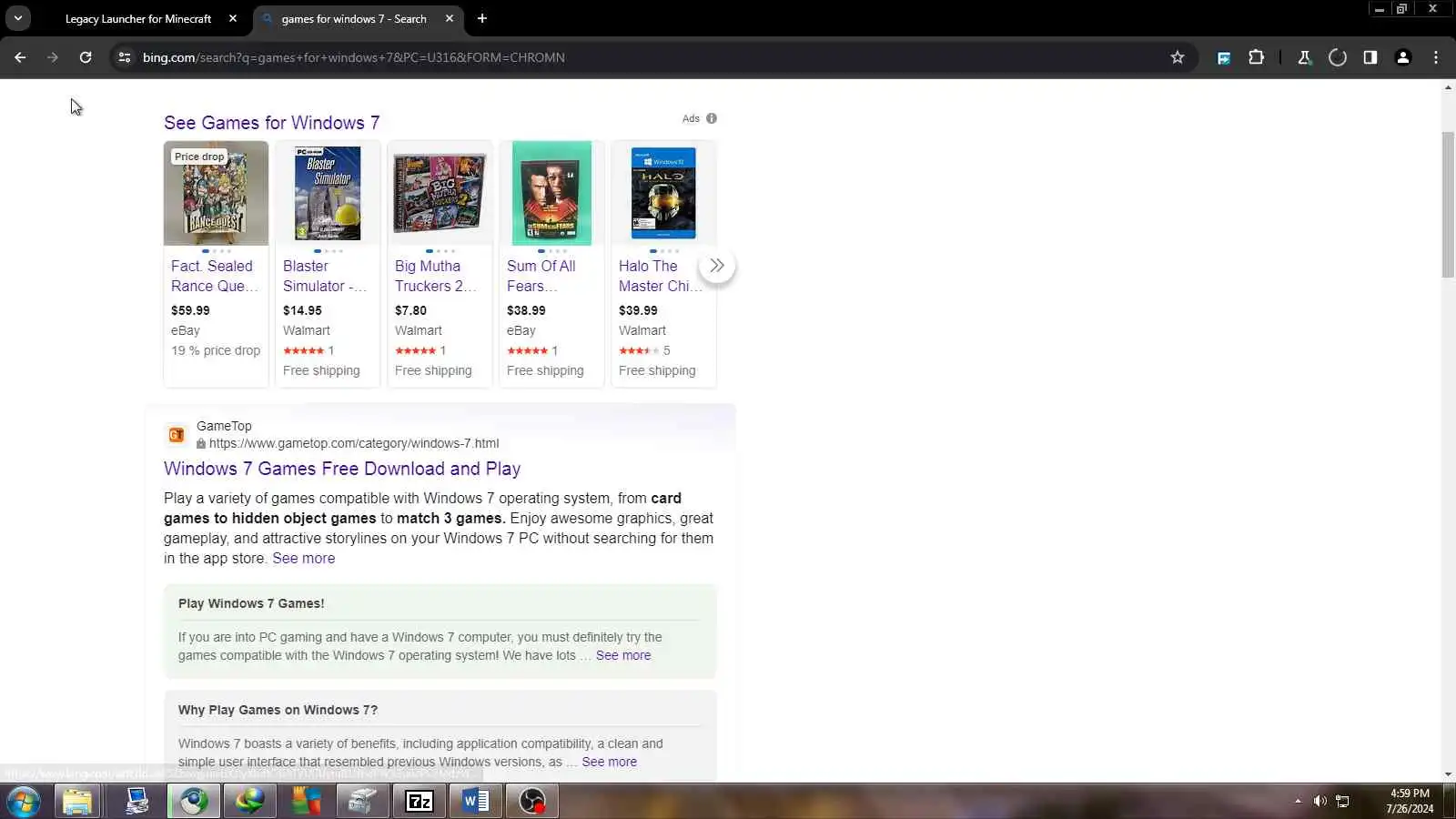Screen dimensions: 1456x819
Task: Show more shopping ads with the arrow
Action: tap(717, 266)
